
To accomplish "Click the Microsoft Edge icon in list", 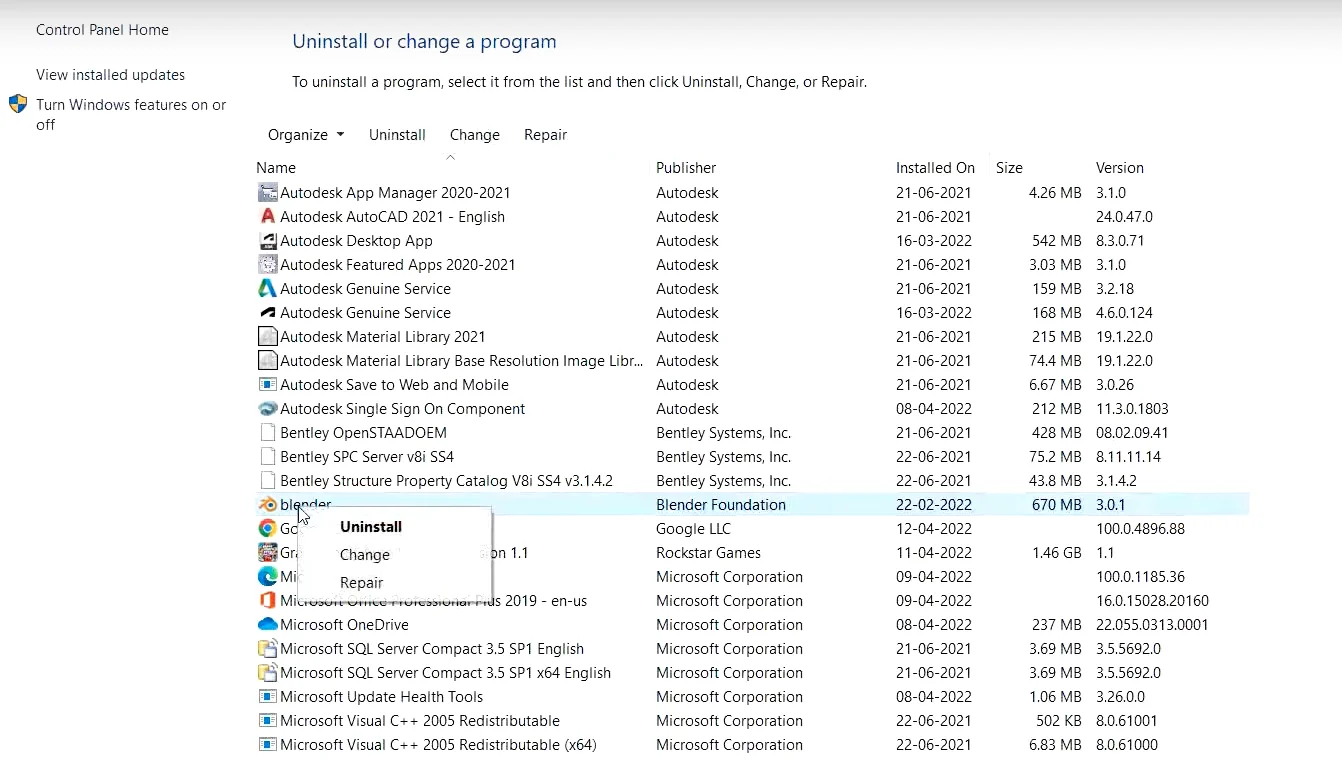I will [267, 577].
